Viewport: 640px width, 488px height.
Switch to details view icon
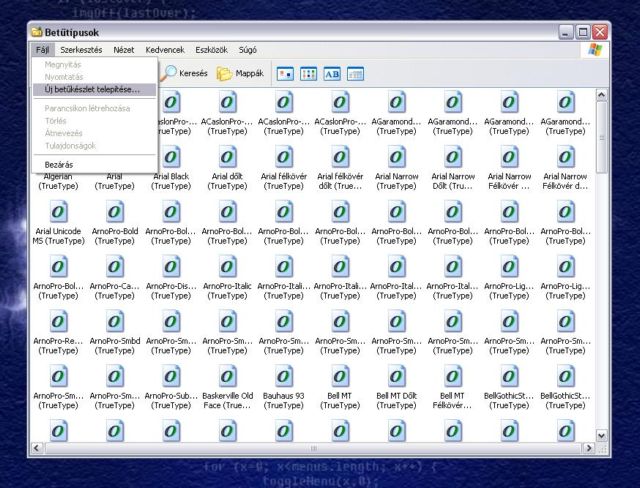(355, 73)
